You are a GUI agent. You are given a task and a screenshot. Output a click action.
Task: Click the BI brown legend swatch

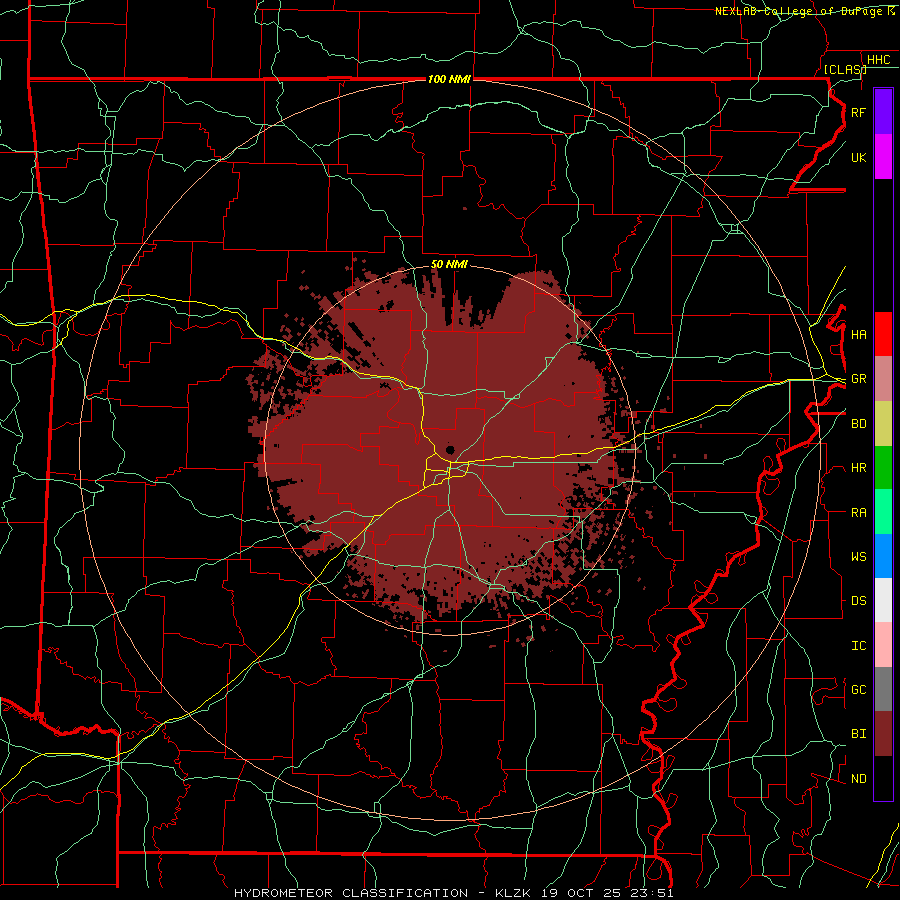[x=883, y=734]
